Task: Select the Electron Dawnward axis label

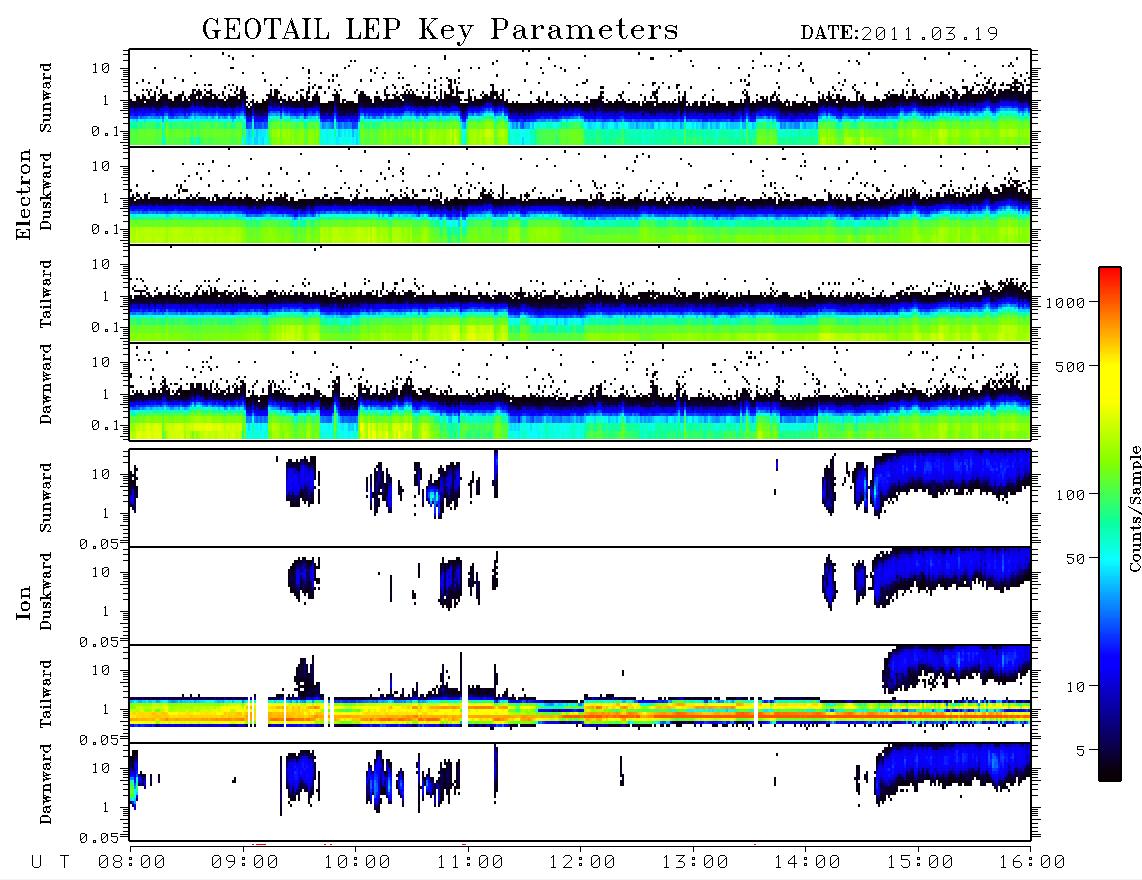Action: [46, 385]
